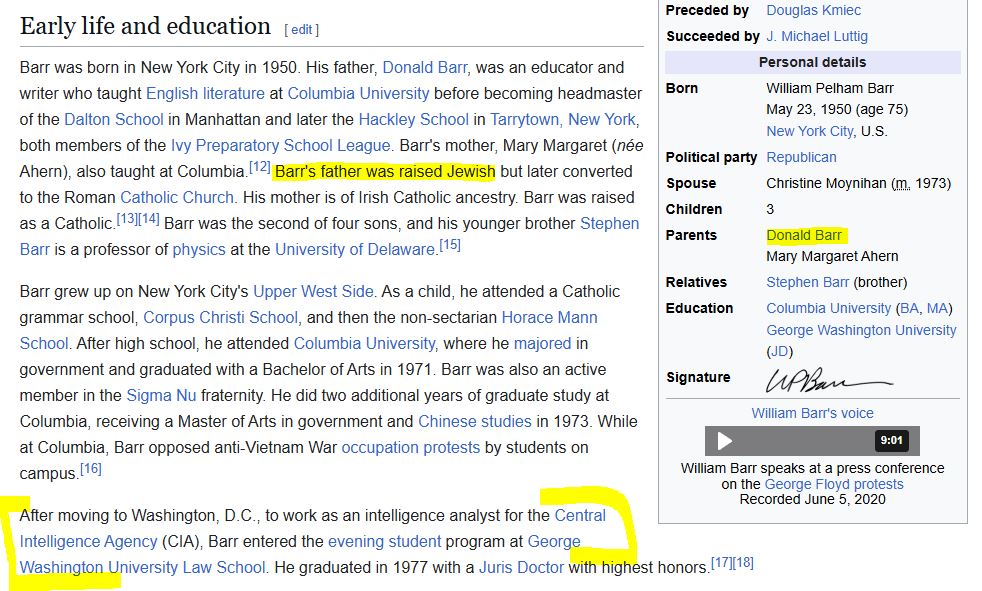Open citation reference [14]

(149, 218)
